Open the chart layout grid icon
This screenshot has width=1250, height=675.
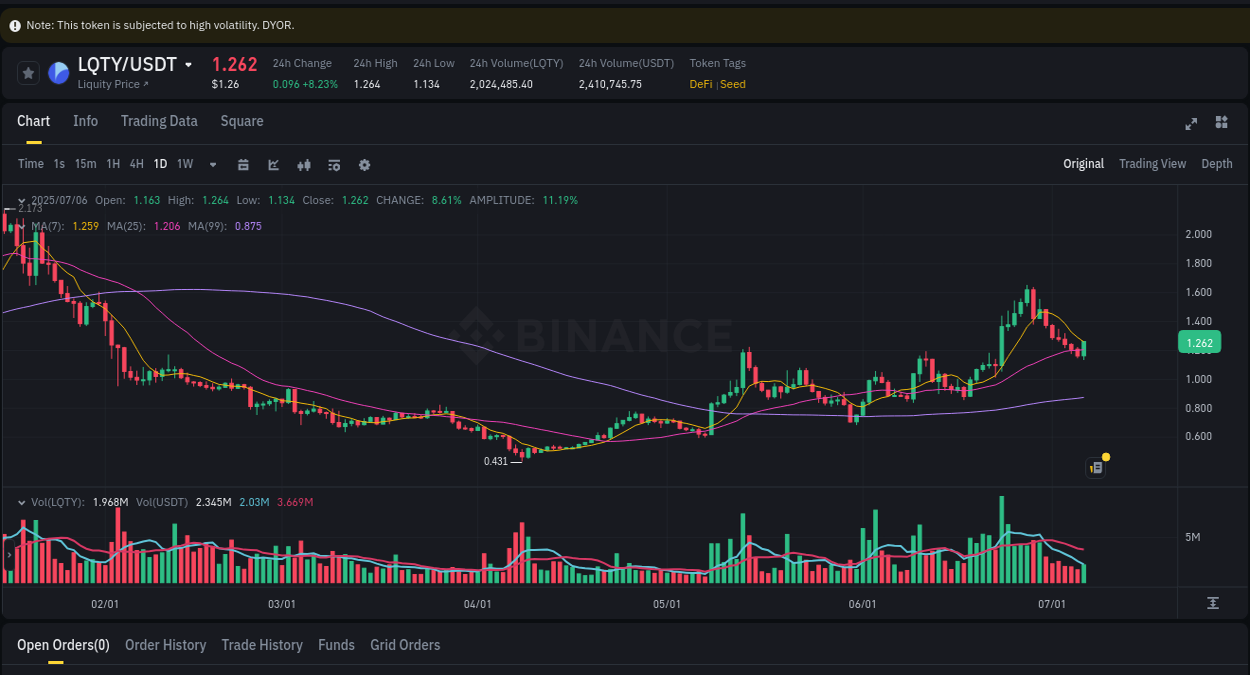tap(1221, 122)
